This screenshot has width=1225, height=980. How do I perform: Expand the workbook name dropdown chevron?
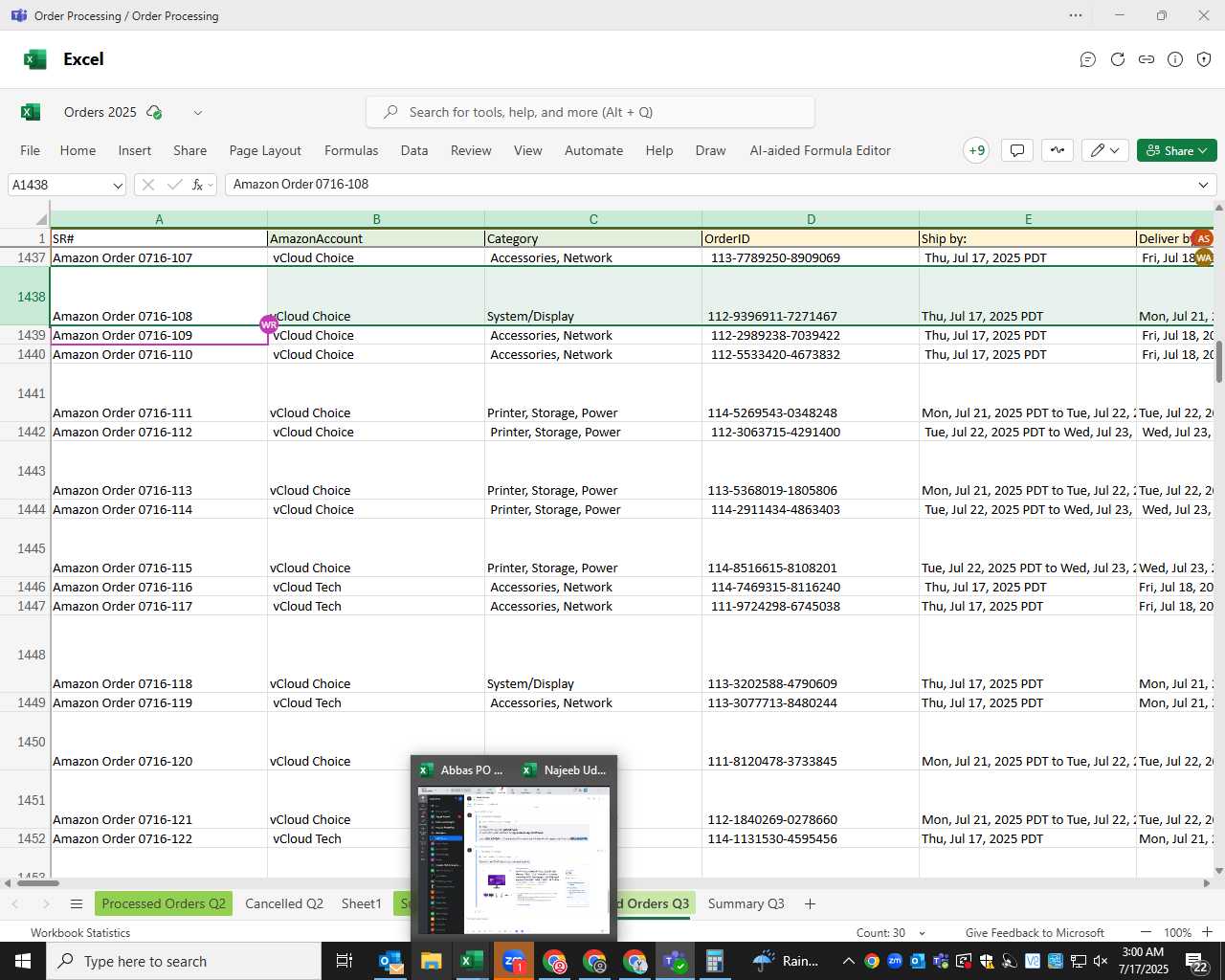198,113
